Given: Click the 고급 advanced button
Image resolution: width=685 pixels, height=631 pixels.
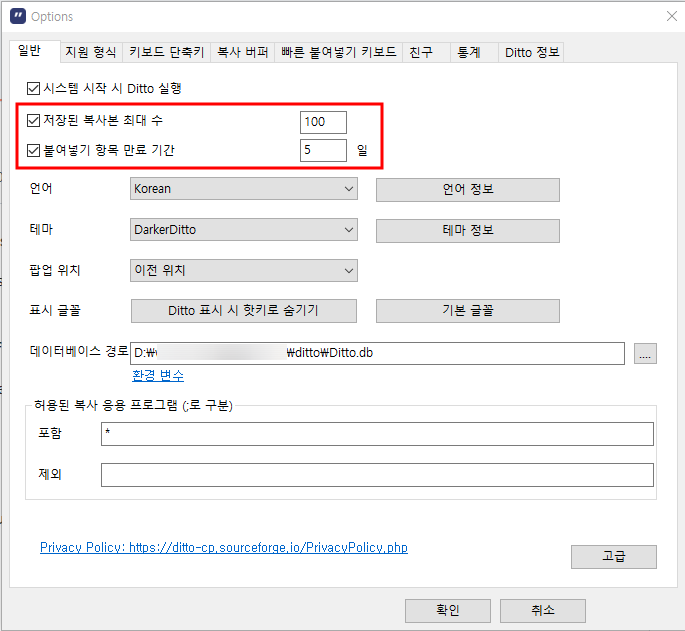Looking at the screenshot, I should pyautogui.click(x=614, y=557).
